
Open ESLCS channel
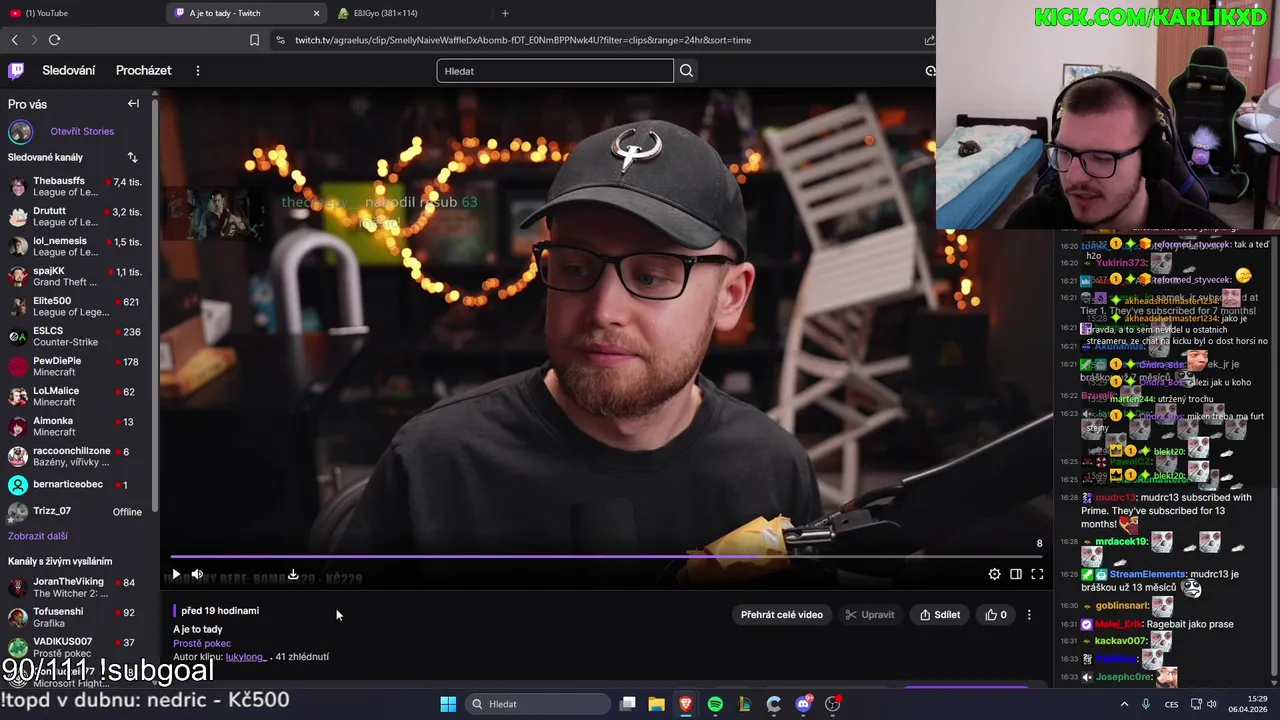point(75,337)
